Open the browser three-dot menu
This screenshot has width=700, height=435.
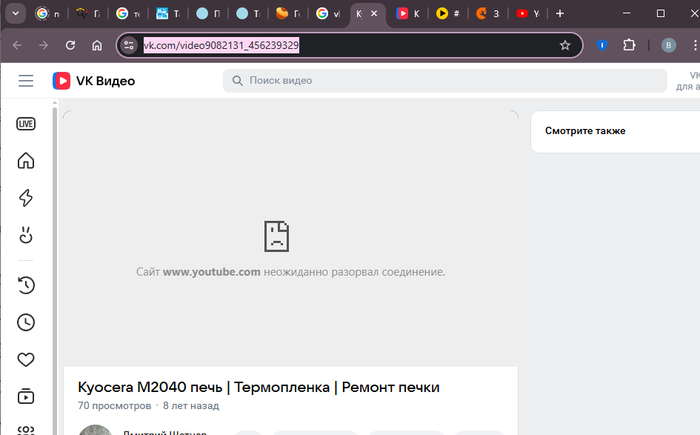tap(695, 45)
